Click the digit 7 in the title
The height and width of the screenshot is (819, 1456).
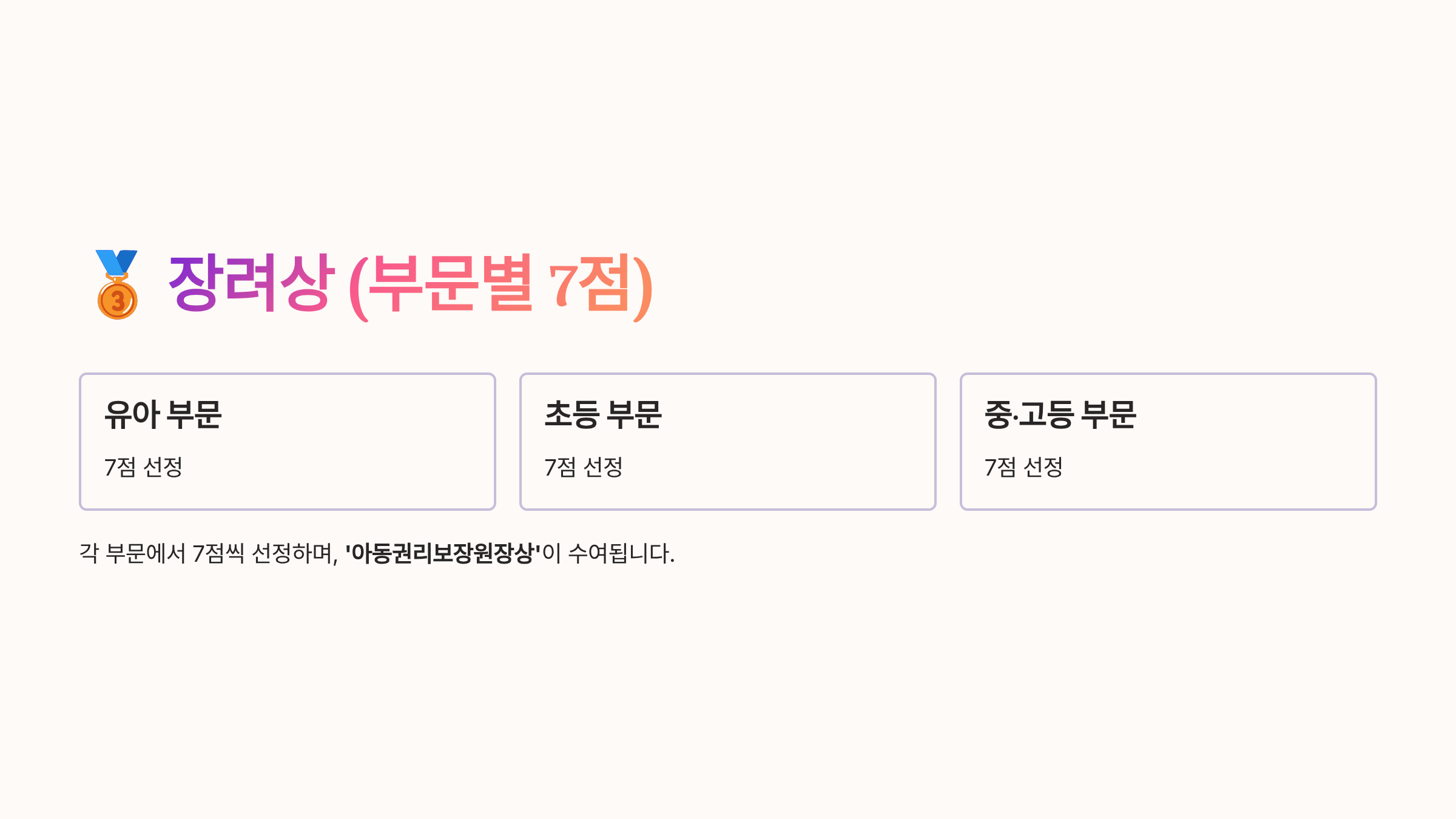(564, 284)
